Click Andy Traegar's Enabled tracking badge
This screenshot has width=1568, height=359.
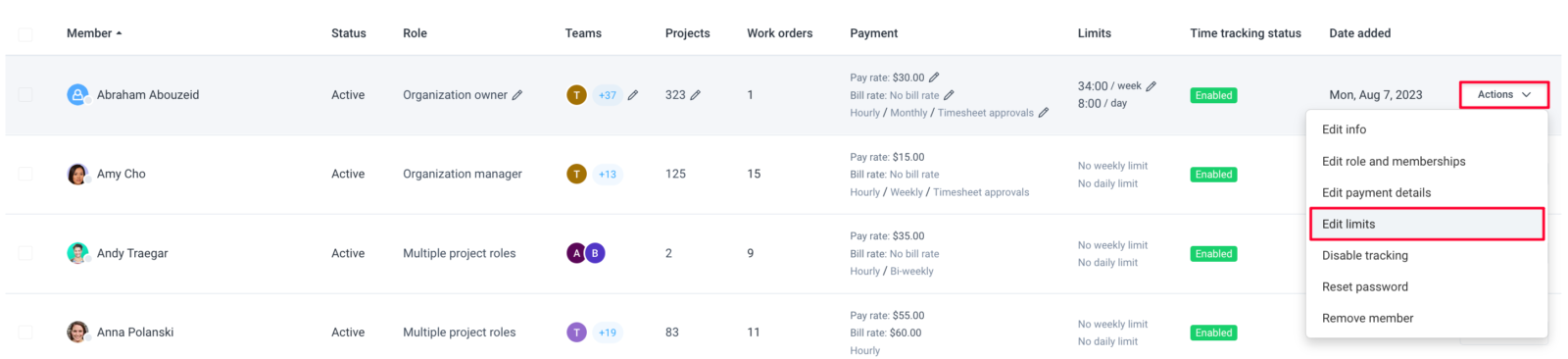(1213, 254)
